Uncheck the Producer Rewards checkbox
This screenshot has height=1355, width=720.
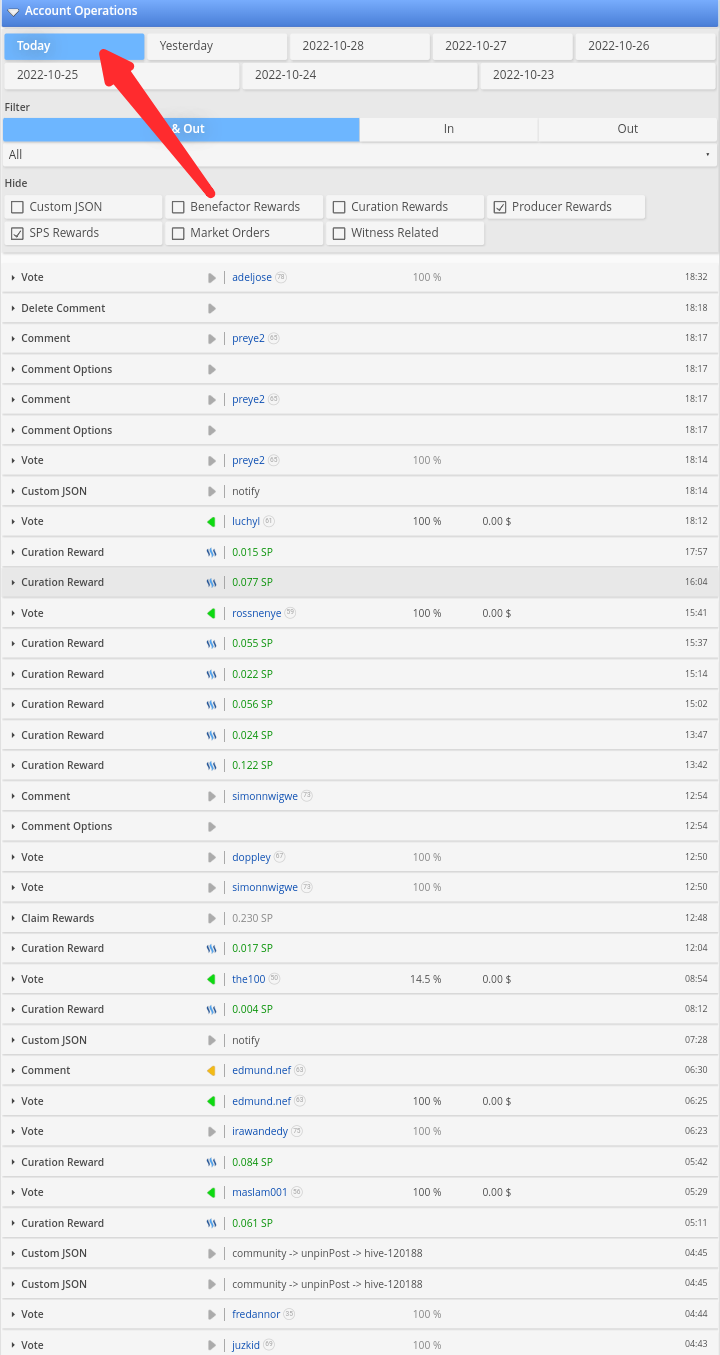pyautogui.click(x=500, y=207)
